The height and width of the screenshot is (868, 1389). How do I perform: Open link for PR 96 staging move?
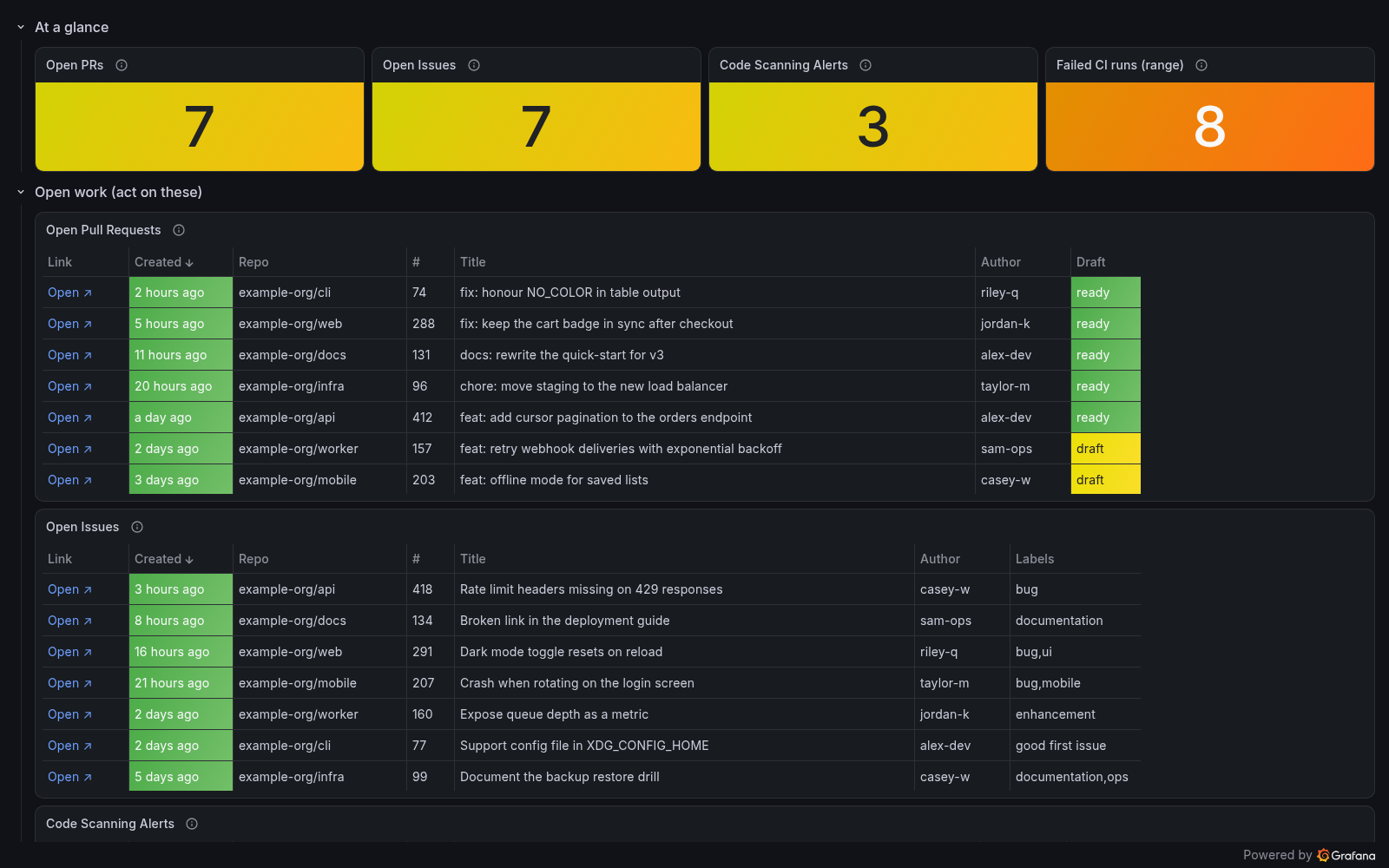(69, 386)
